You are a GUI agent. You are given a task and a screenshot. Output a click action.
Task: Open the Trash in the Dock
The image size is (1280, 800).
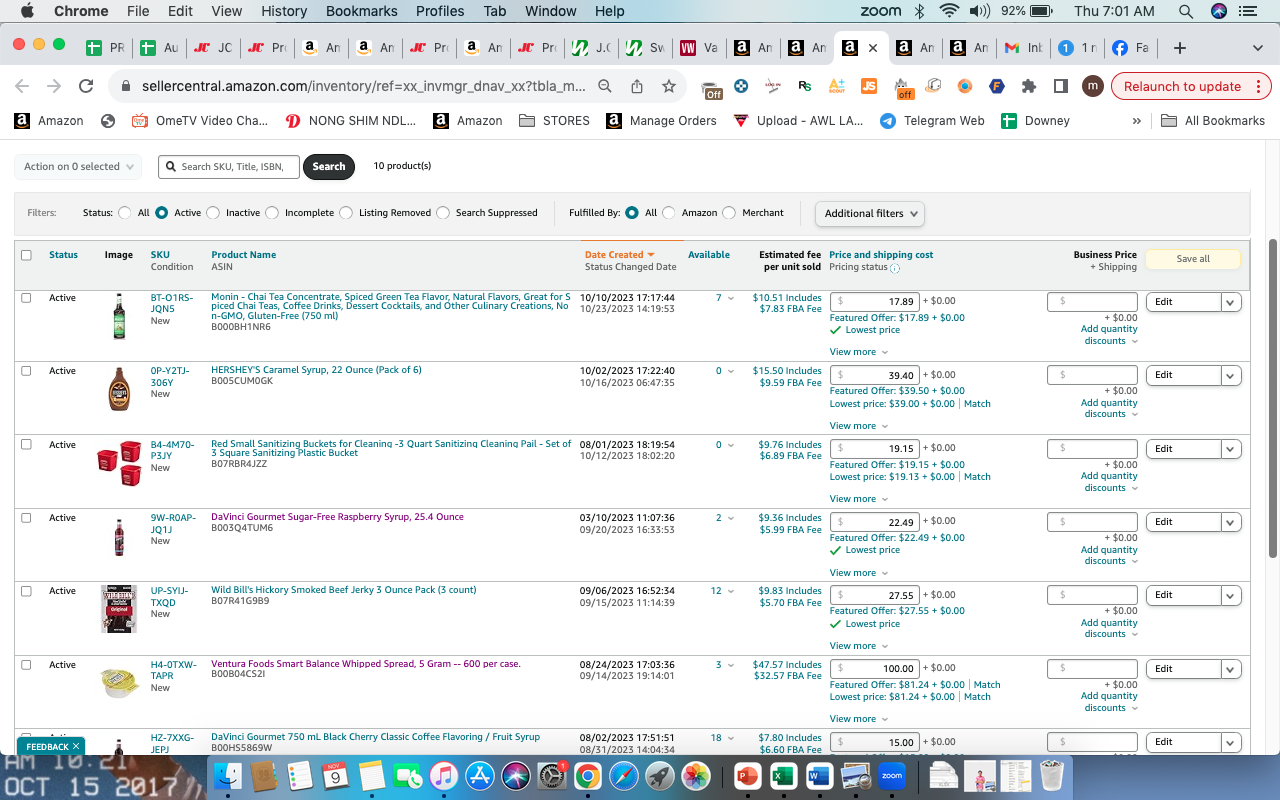coord(1051,775)
